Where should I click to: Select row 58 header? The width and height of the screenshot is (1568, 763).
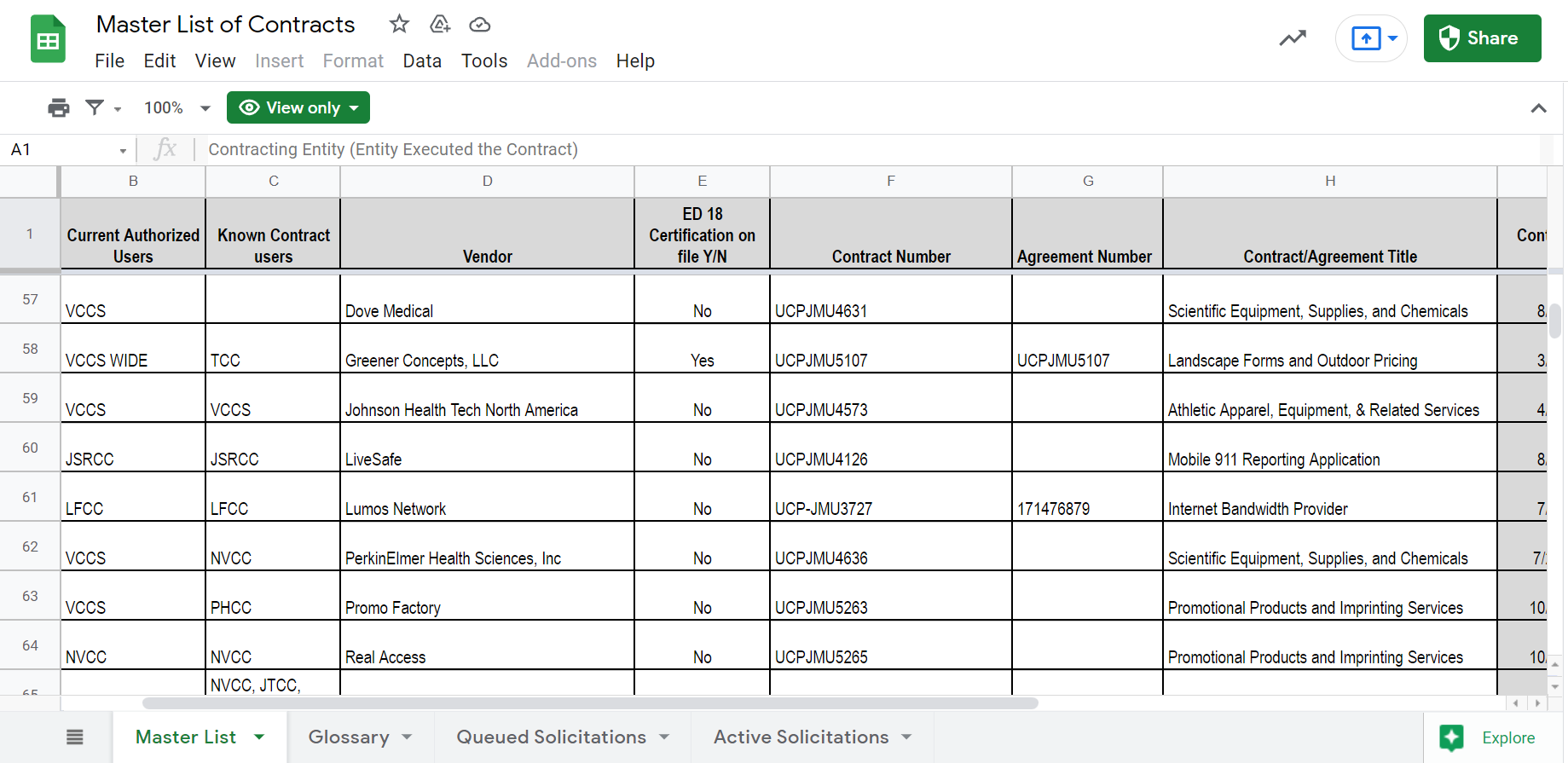30,349
